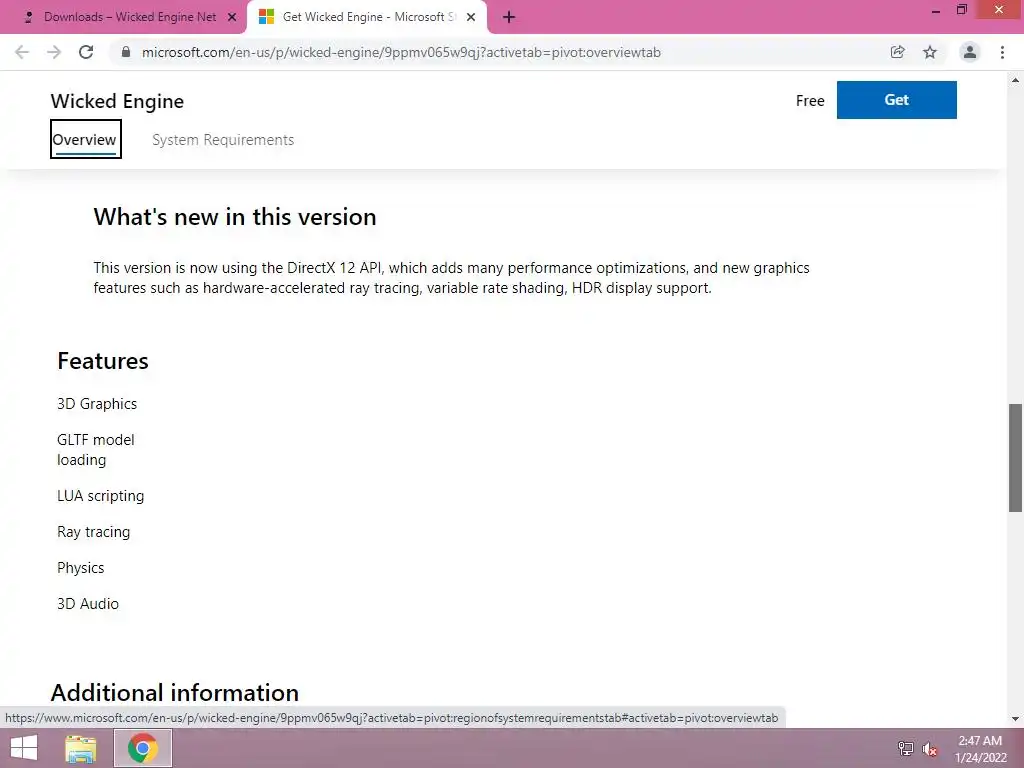Click the "3D Graphics" feature text
This screenshot has height=768, width=1024.
[x=97, y=404]
